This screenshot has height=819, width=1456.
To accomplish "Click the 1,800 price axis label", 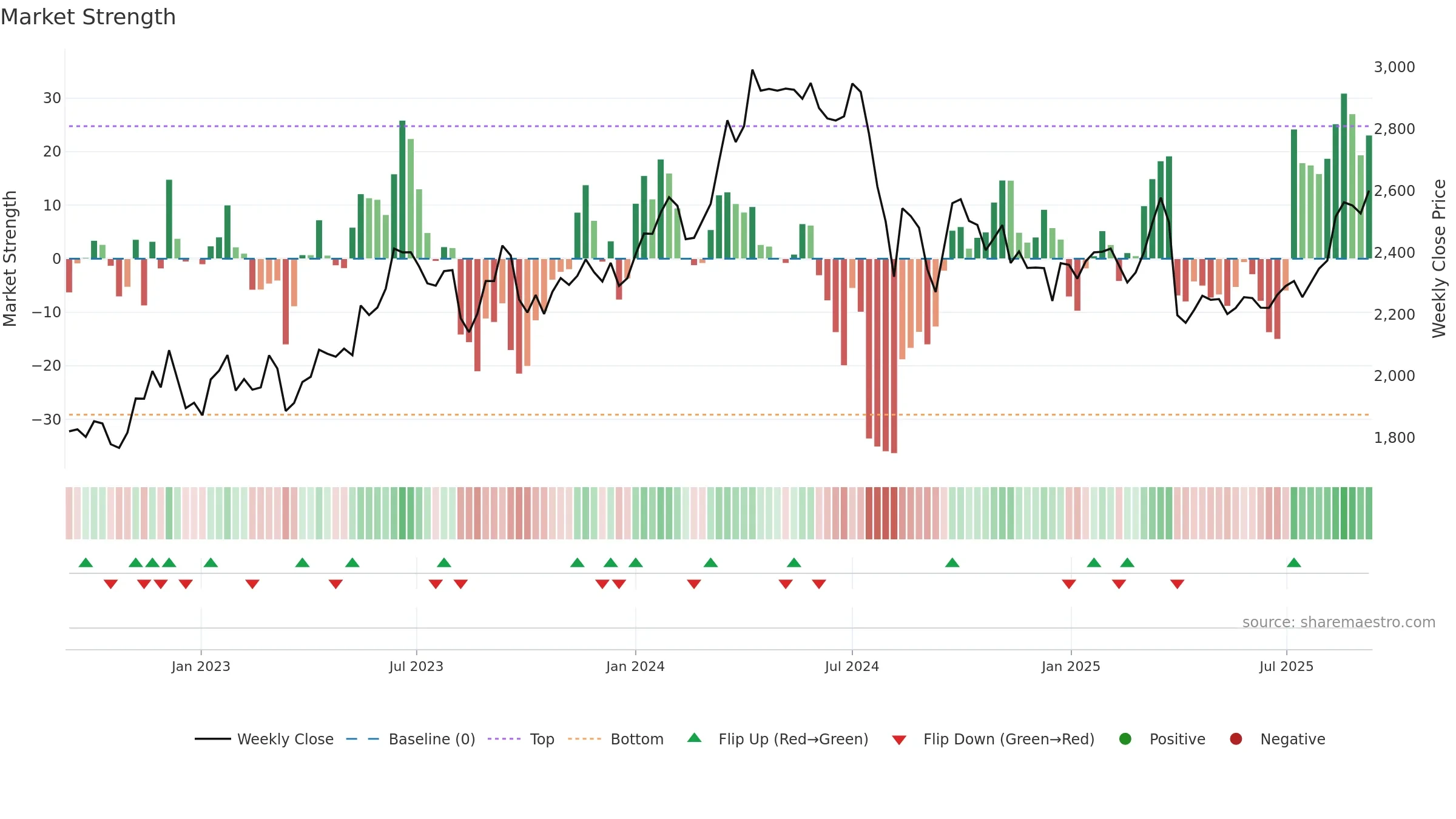I will pyautogui.click(x=1394, y=437).
